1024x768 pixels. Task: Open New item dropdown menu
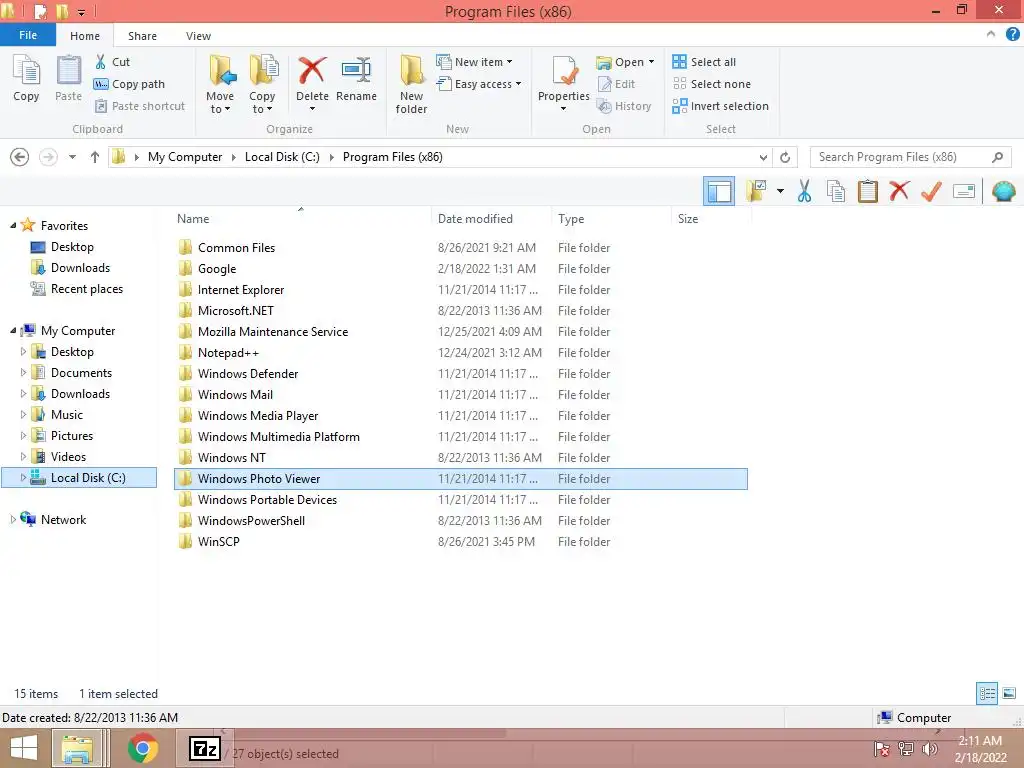pyautogui.click(x=475, y=62)
